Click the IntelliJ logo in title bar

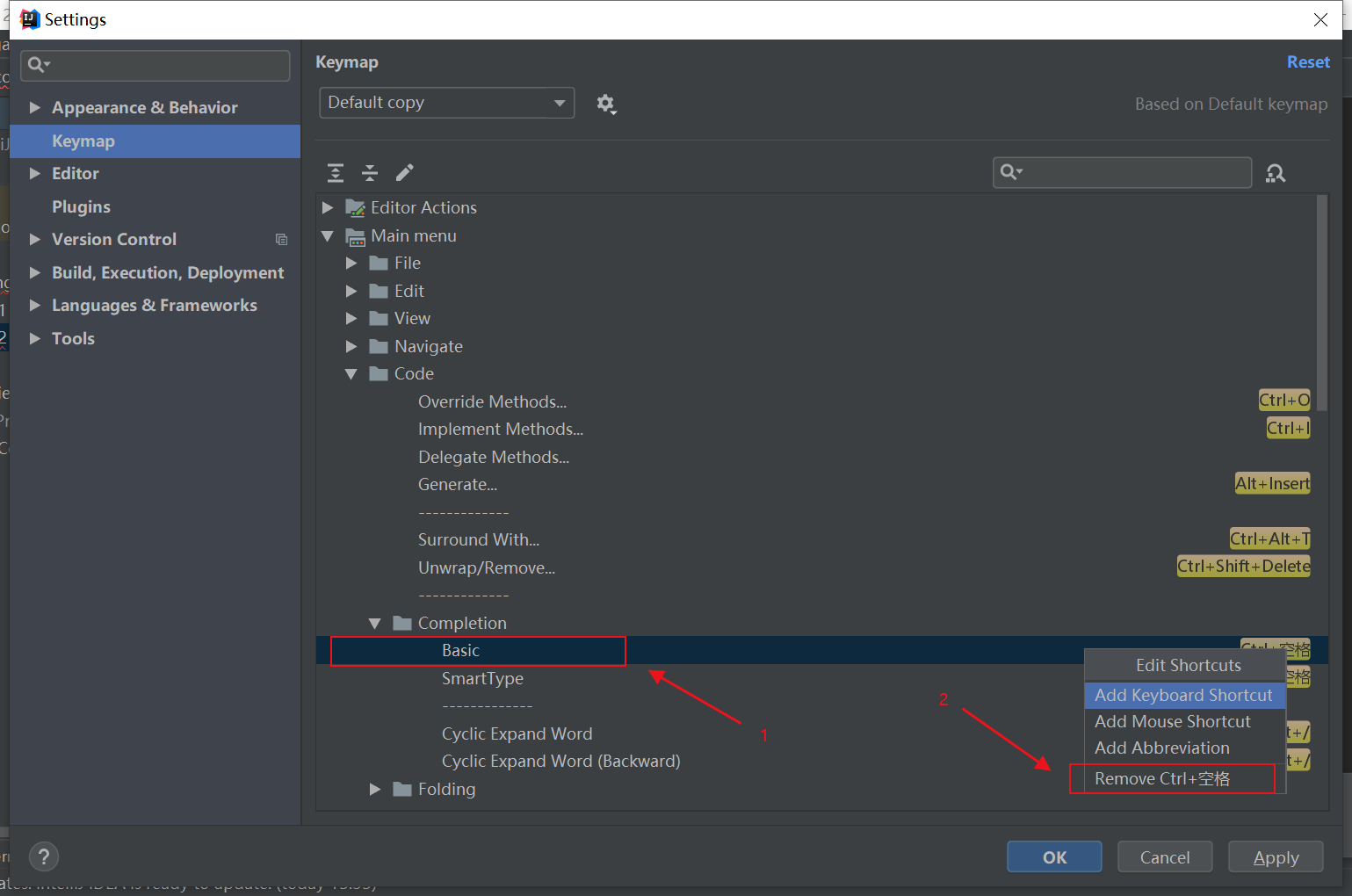(30, 19)
